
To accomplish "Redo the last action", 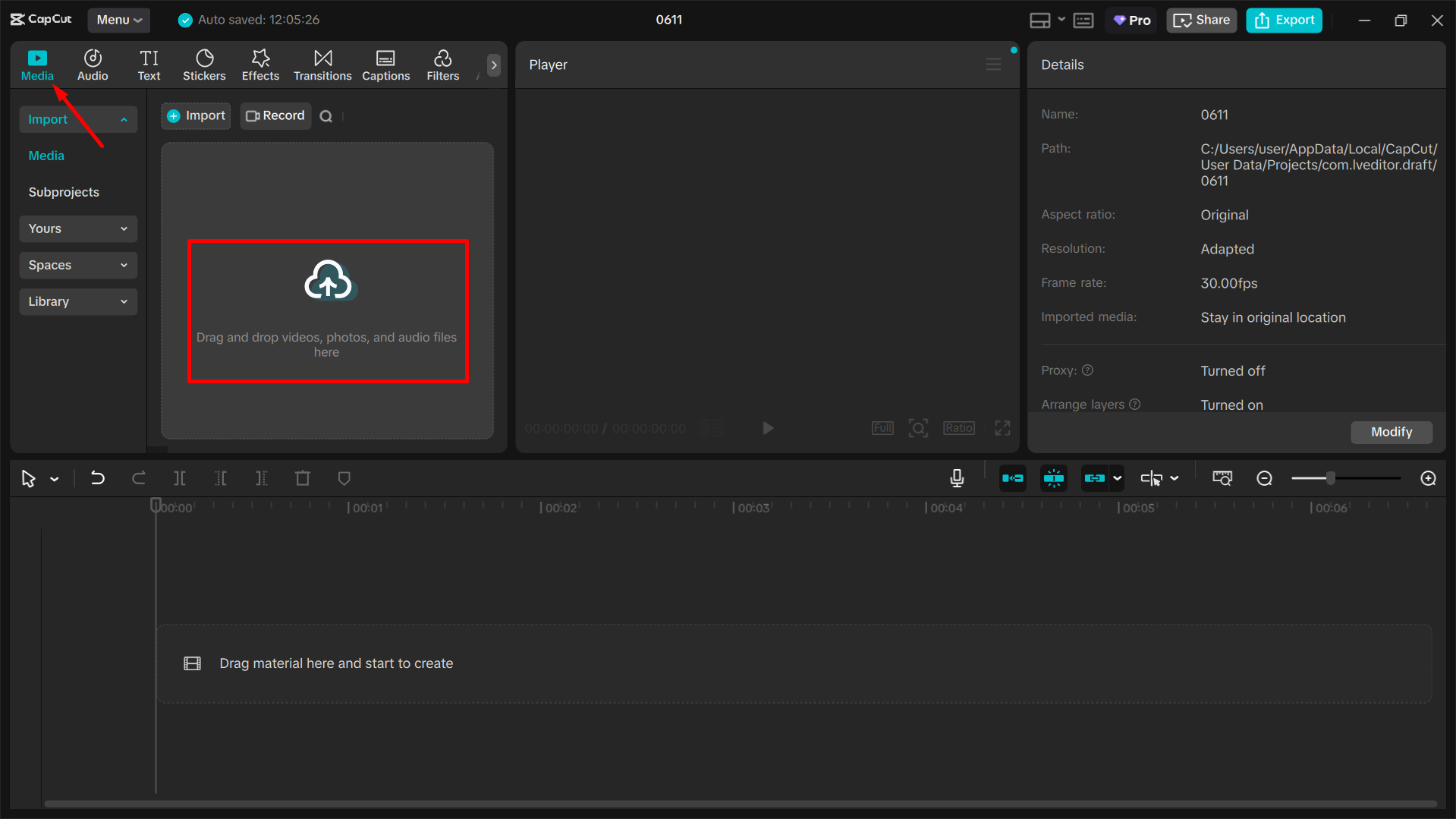I will 139,478.
